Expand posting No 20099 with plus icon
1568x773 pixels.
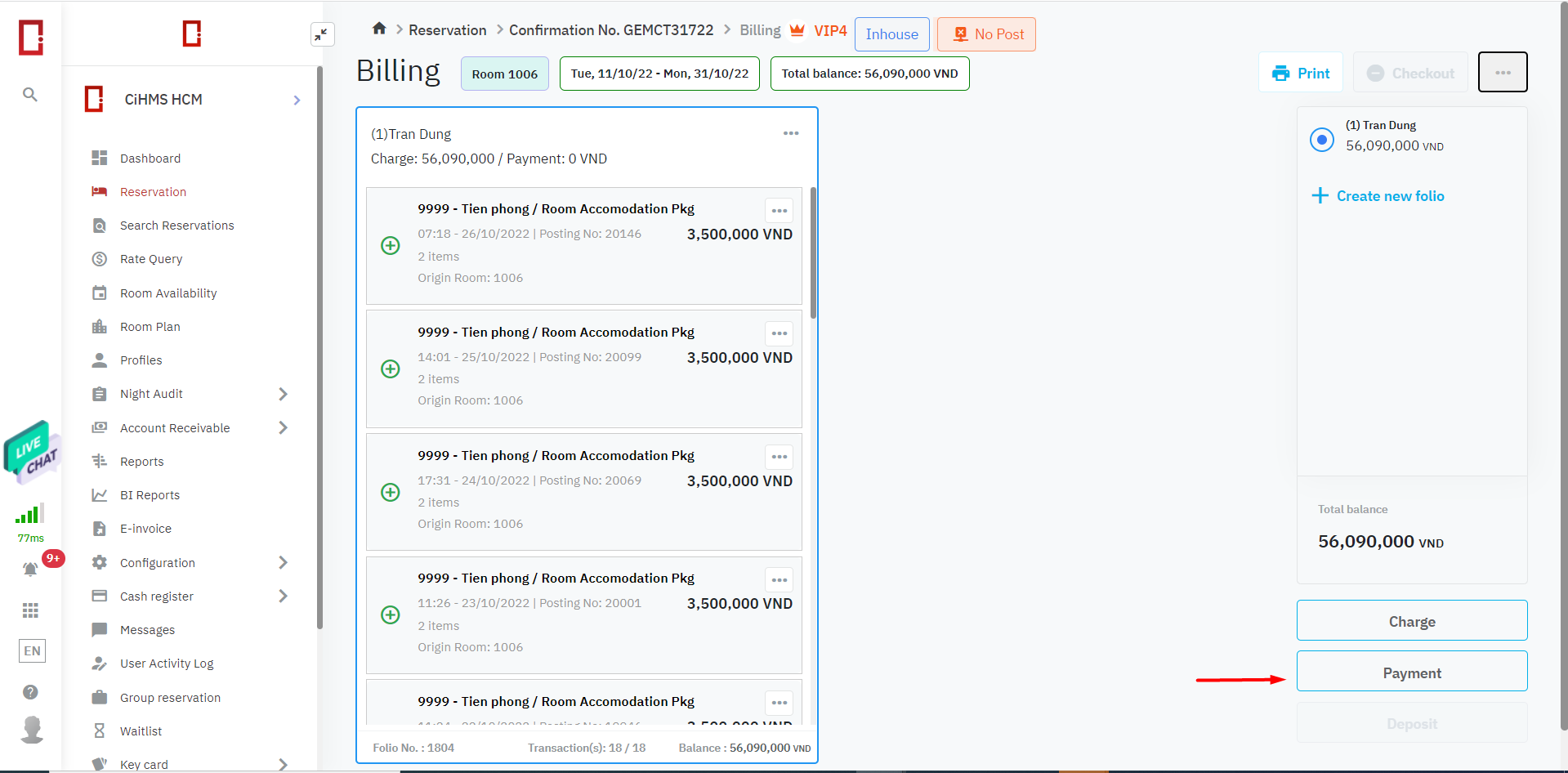[391, 369]
